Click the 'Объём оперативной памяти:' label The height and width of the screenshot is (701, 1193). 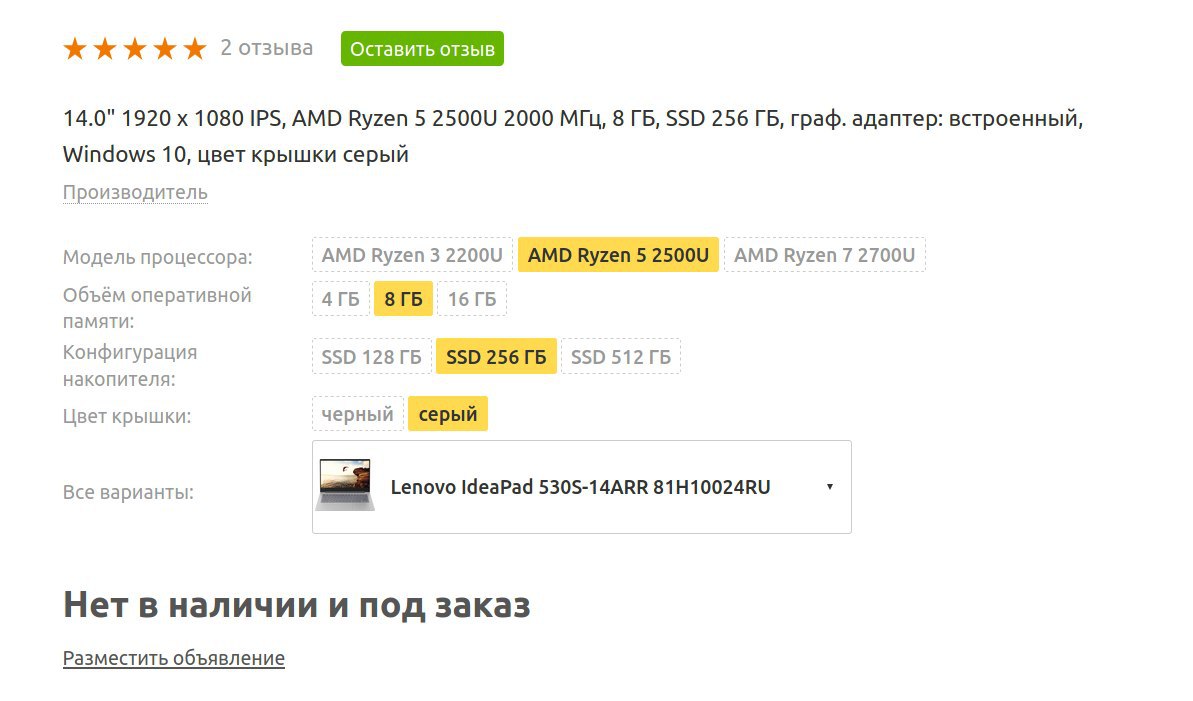coord(157,308)
